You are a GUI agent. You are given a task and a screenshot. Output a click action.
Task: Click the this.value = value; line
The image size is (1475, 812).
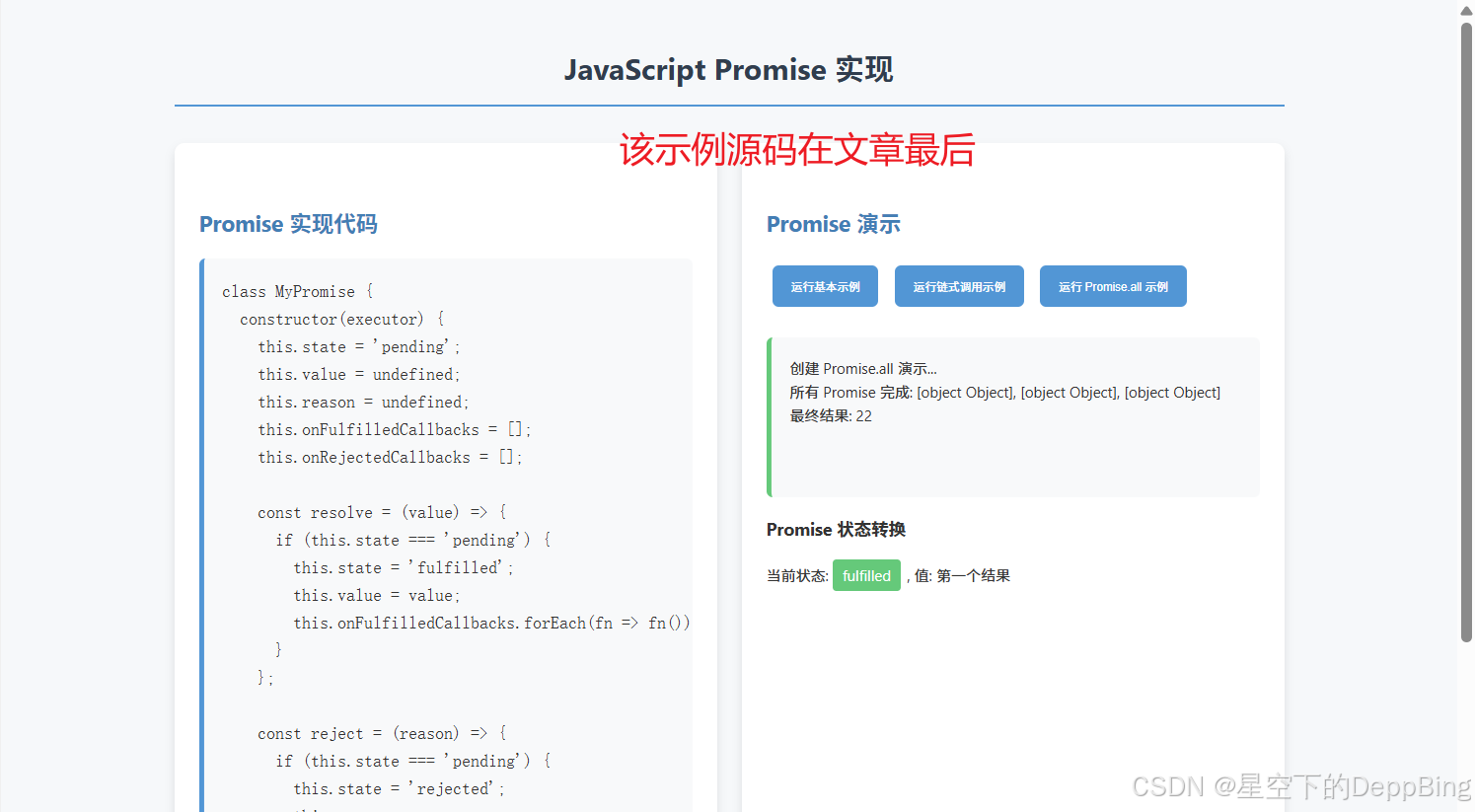[x=377, y=596]
